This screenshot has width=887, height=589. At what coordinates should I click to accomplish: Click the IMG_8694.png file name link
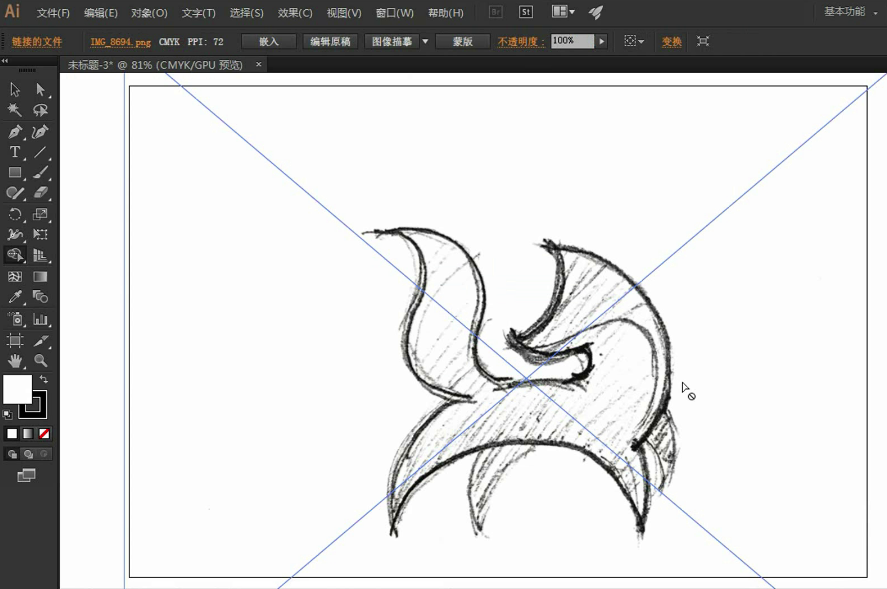coord(120,42)
